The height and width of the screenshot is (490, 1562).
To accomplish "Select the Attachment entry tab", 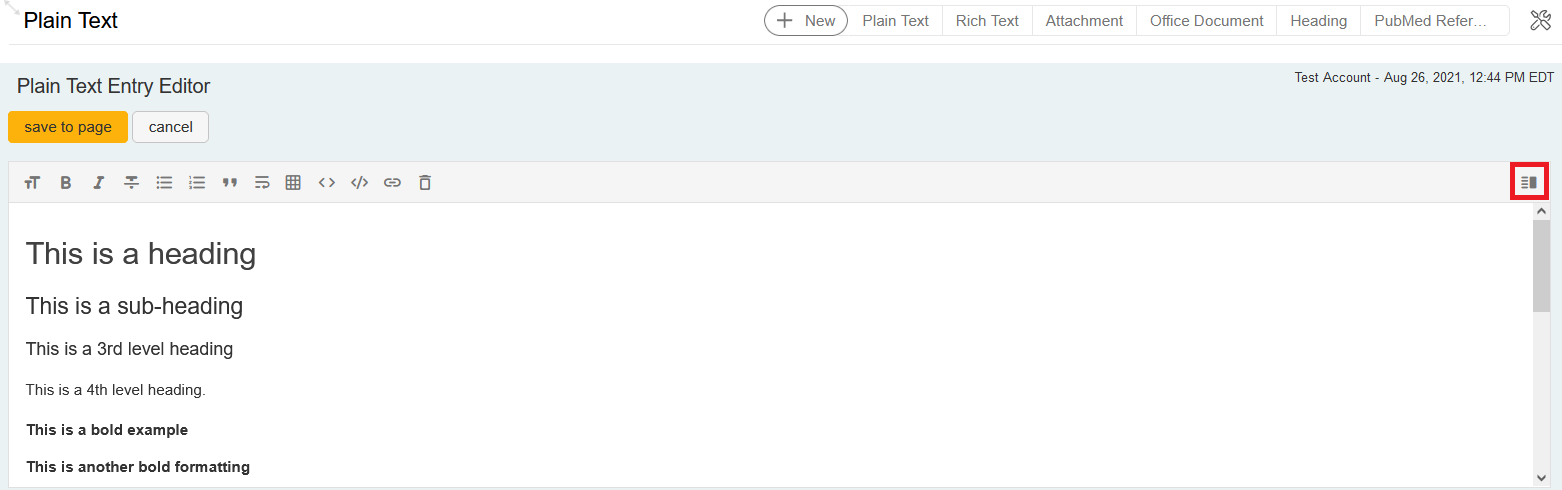I will click(x=1084, y=20).
